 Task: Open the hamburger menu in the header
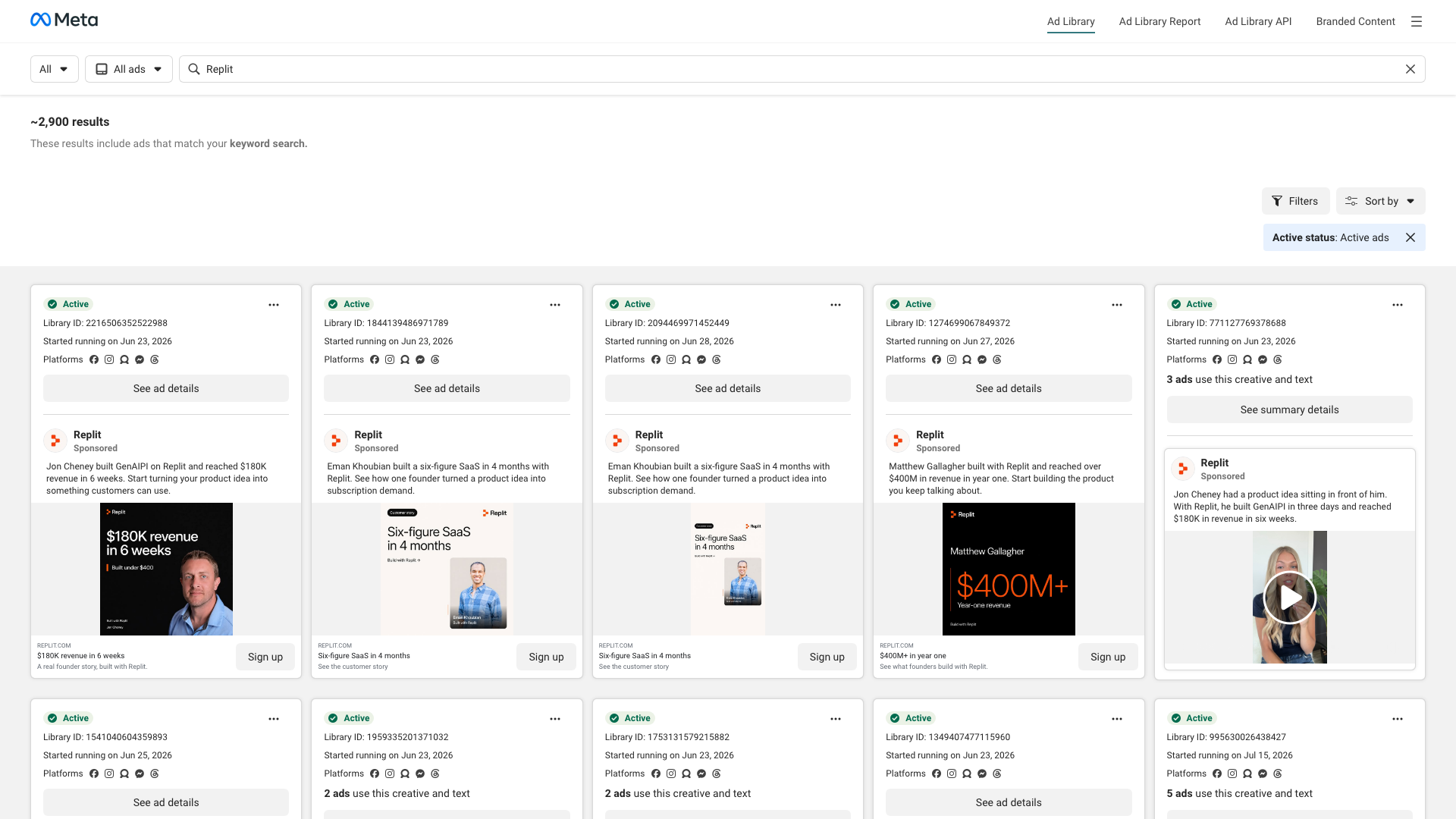[x=1416, y=21]
